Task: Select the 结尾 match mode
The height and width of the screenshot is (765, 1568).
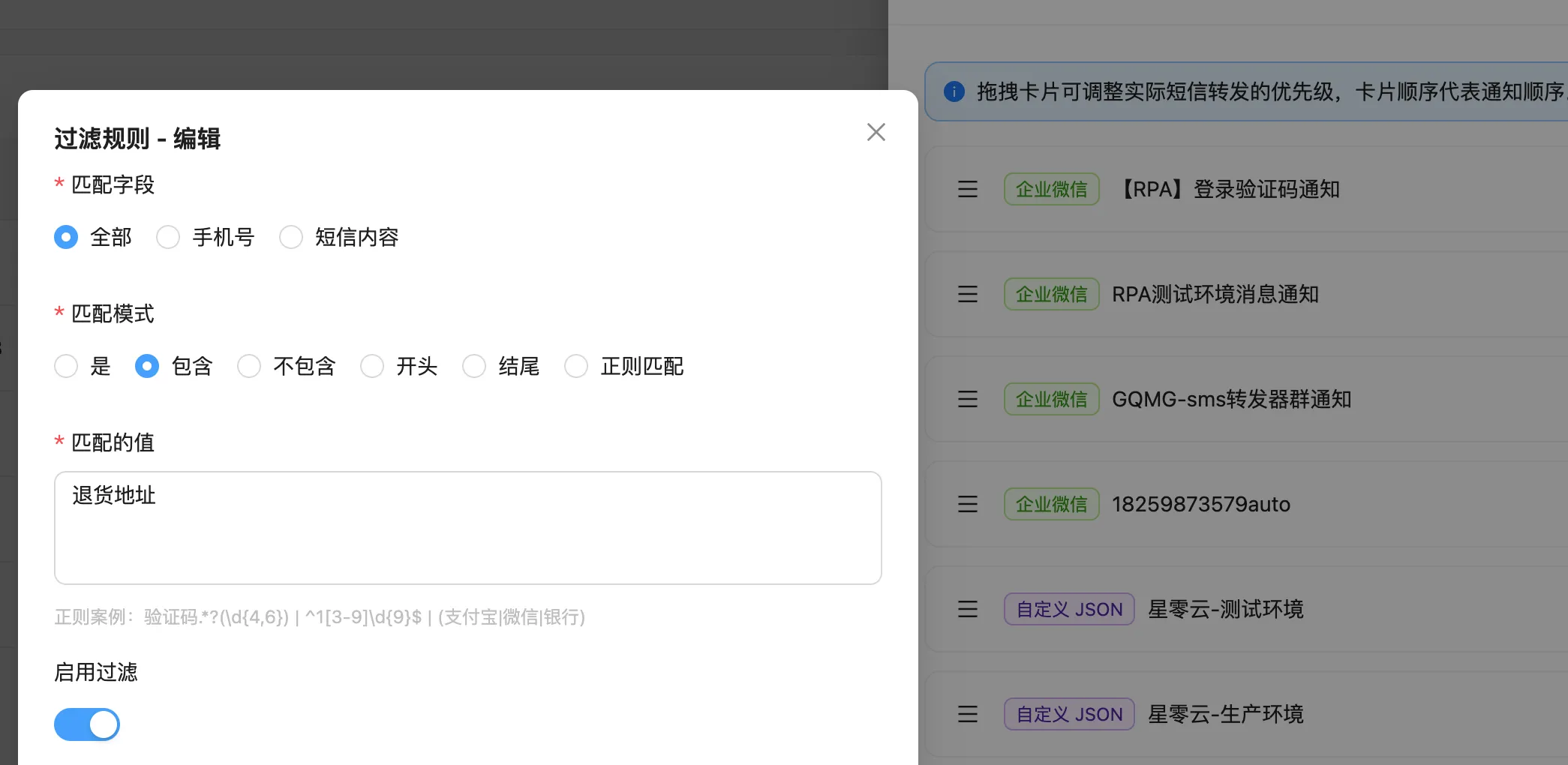Action: pyautogui.click(x=474, y=366)
